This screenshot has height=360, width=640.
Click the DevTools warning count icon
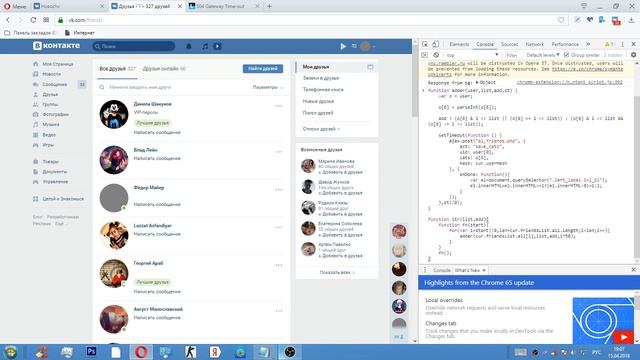609,44
